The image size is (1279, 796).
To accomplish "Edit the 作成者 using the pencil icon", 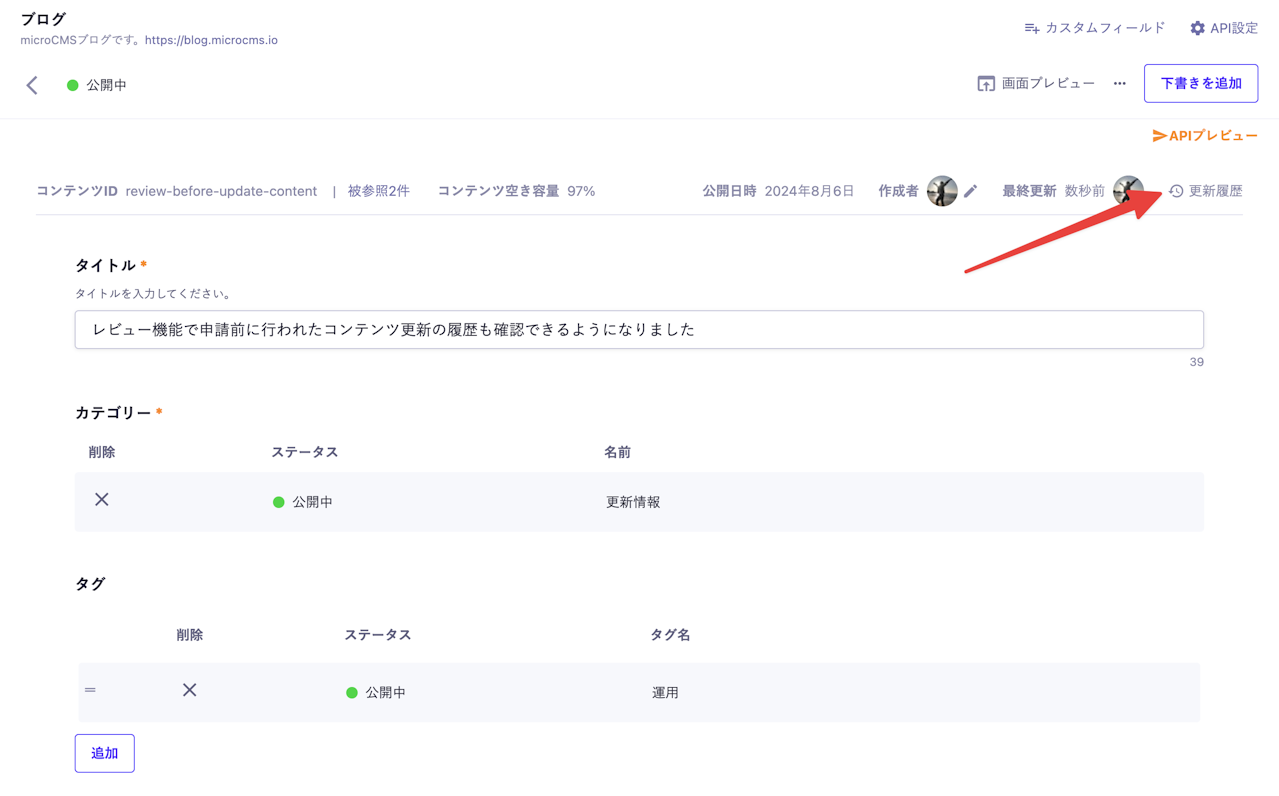I will (x=972, y=190).
